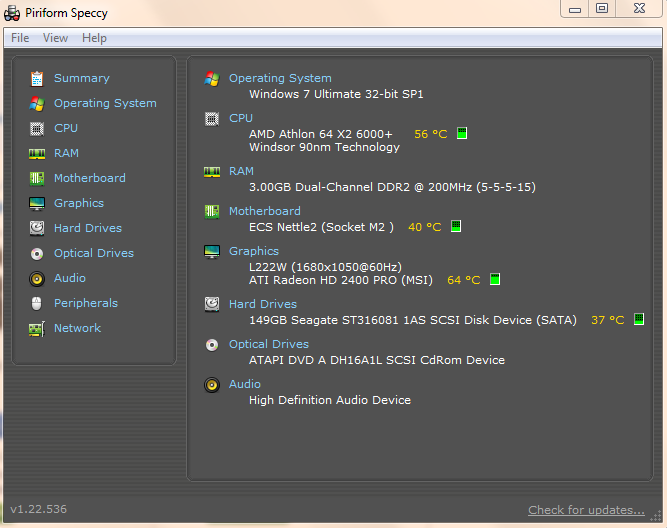Image resolution: width=667 pixels, height=528 pixels.
Task: Click the Audio heading link in summary
Action: click(245, 384)
